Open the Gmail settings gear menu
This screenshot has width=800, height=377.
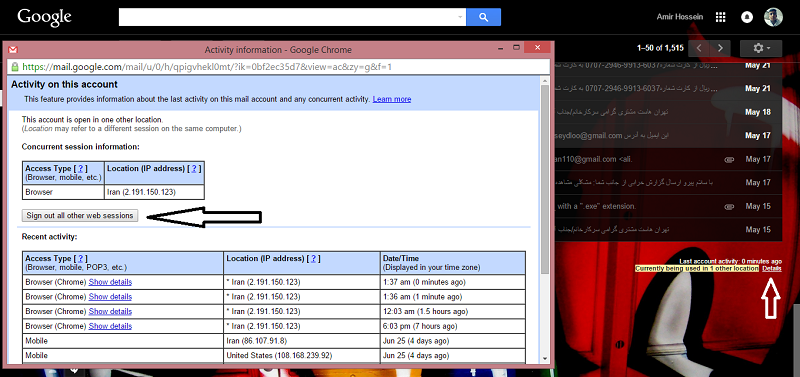[x=761, y=48]
